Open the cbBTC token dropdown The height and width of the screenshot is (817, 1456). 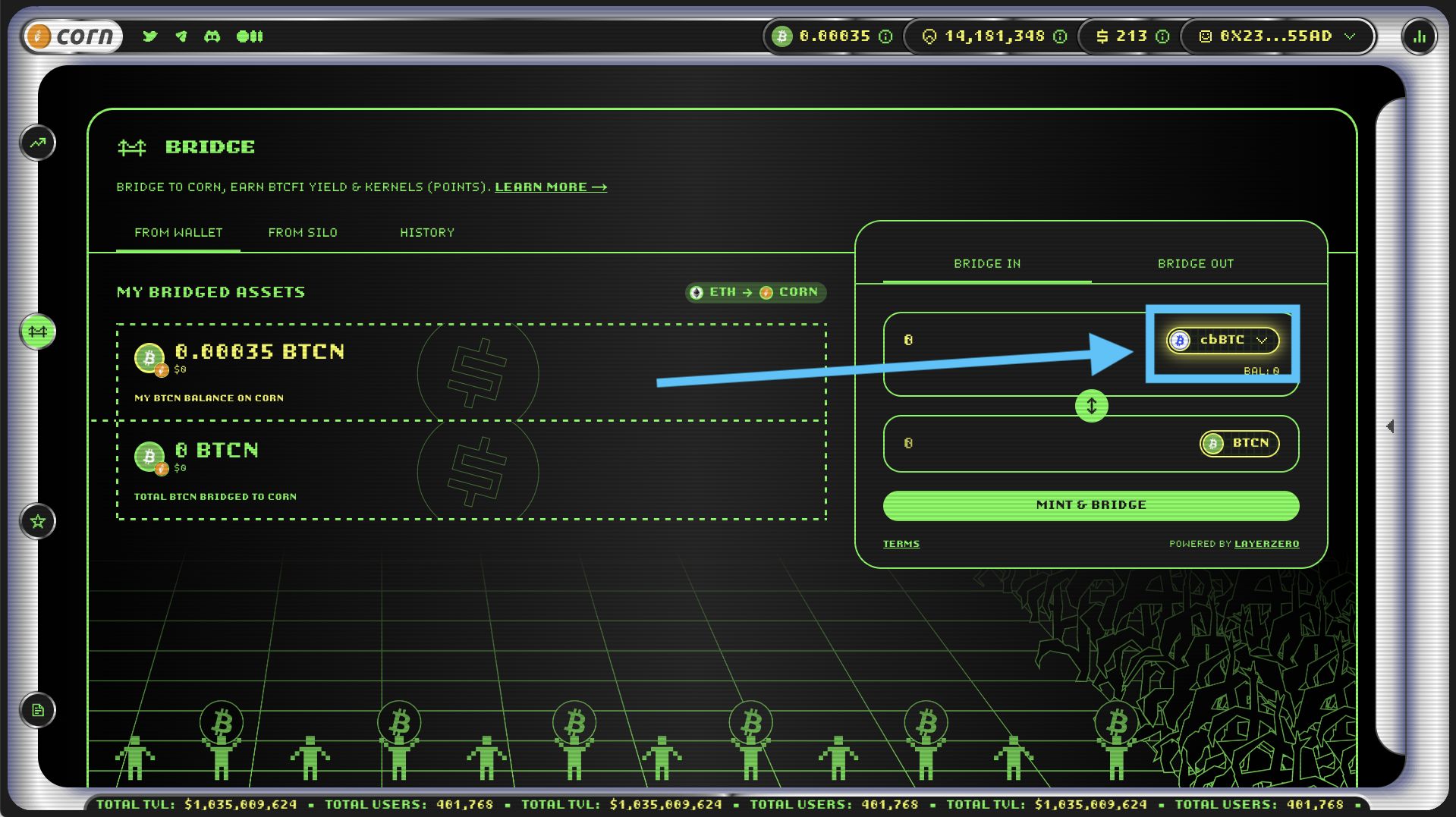[1222, 341]
